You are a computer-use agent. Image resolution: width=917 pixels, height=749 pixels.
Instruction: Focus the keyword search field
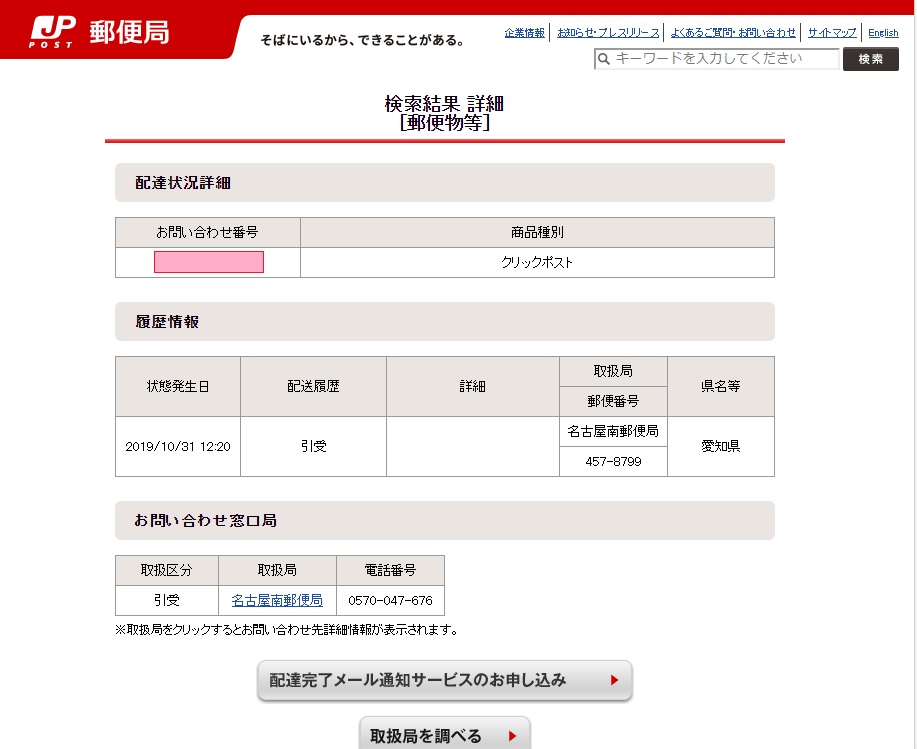717,59
